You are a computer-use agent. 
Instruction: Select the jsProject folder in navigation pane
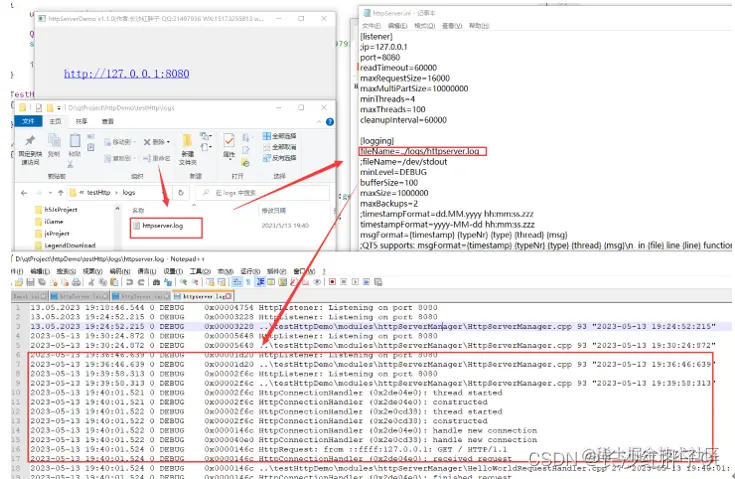click(x=57, y=233)
